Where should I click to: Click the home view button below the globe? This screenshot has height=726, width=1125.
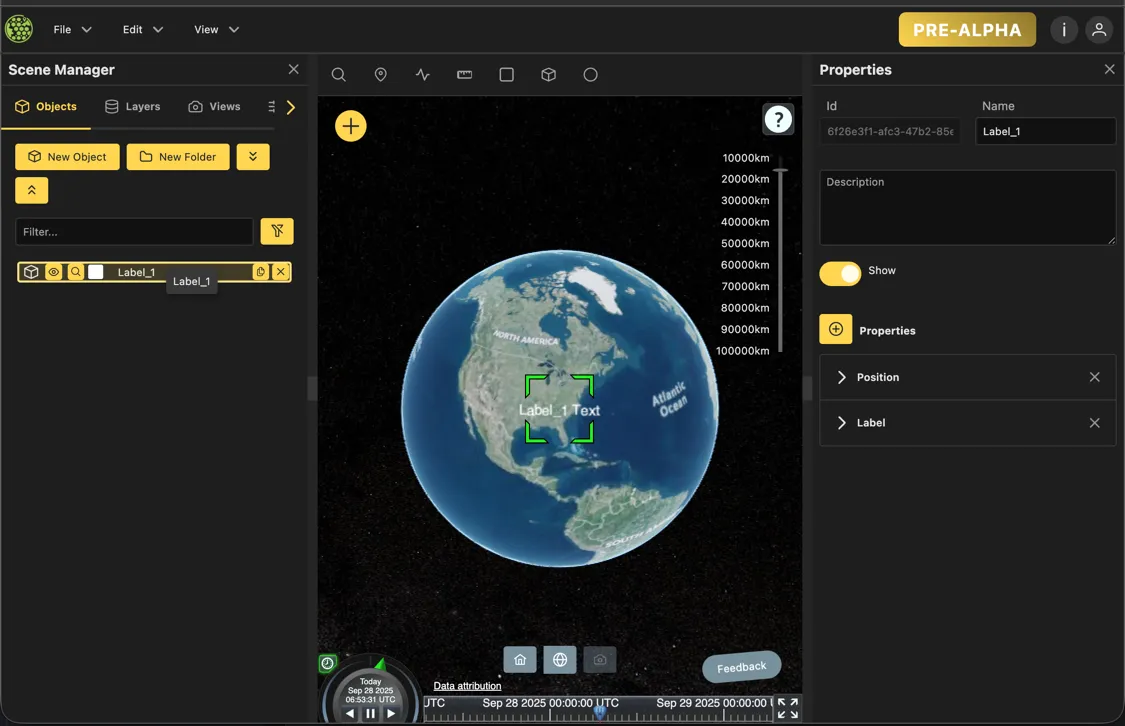tap(520, 660)
